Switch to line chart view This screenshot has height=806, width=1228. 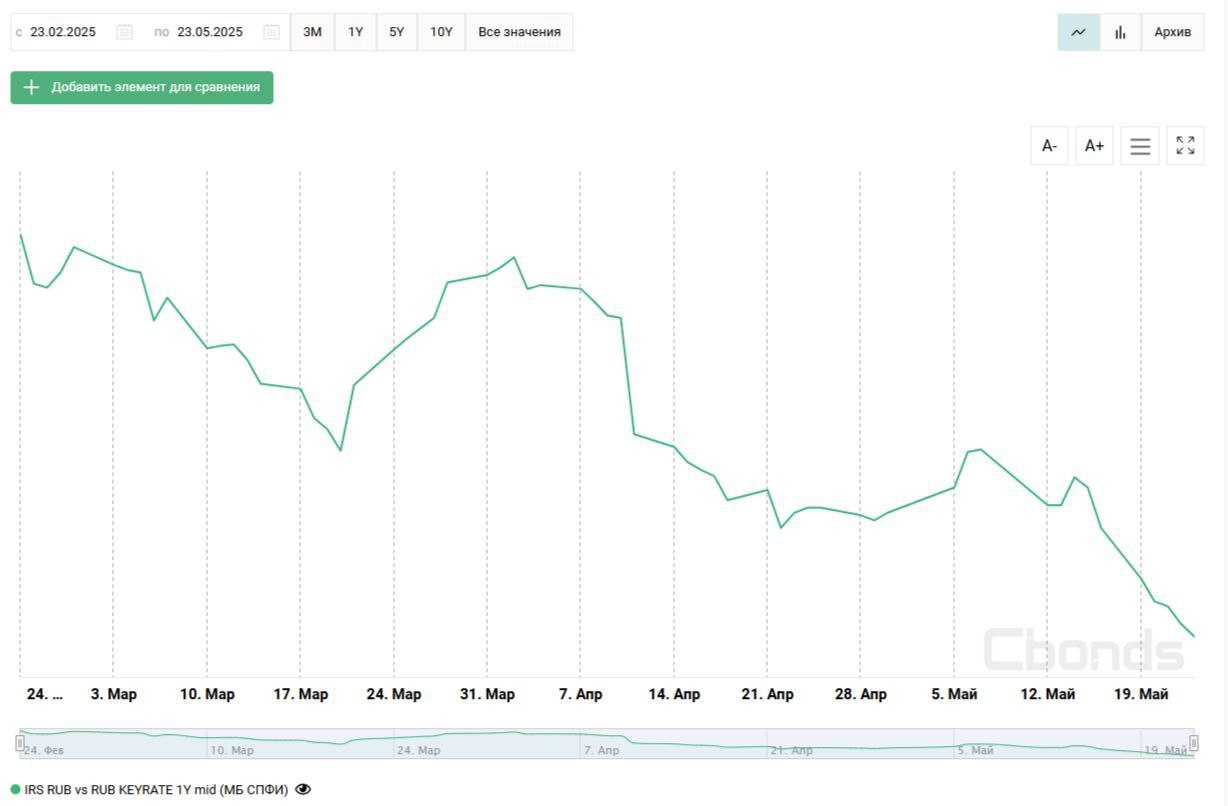pos(1078,32)
